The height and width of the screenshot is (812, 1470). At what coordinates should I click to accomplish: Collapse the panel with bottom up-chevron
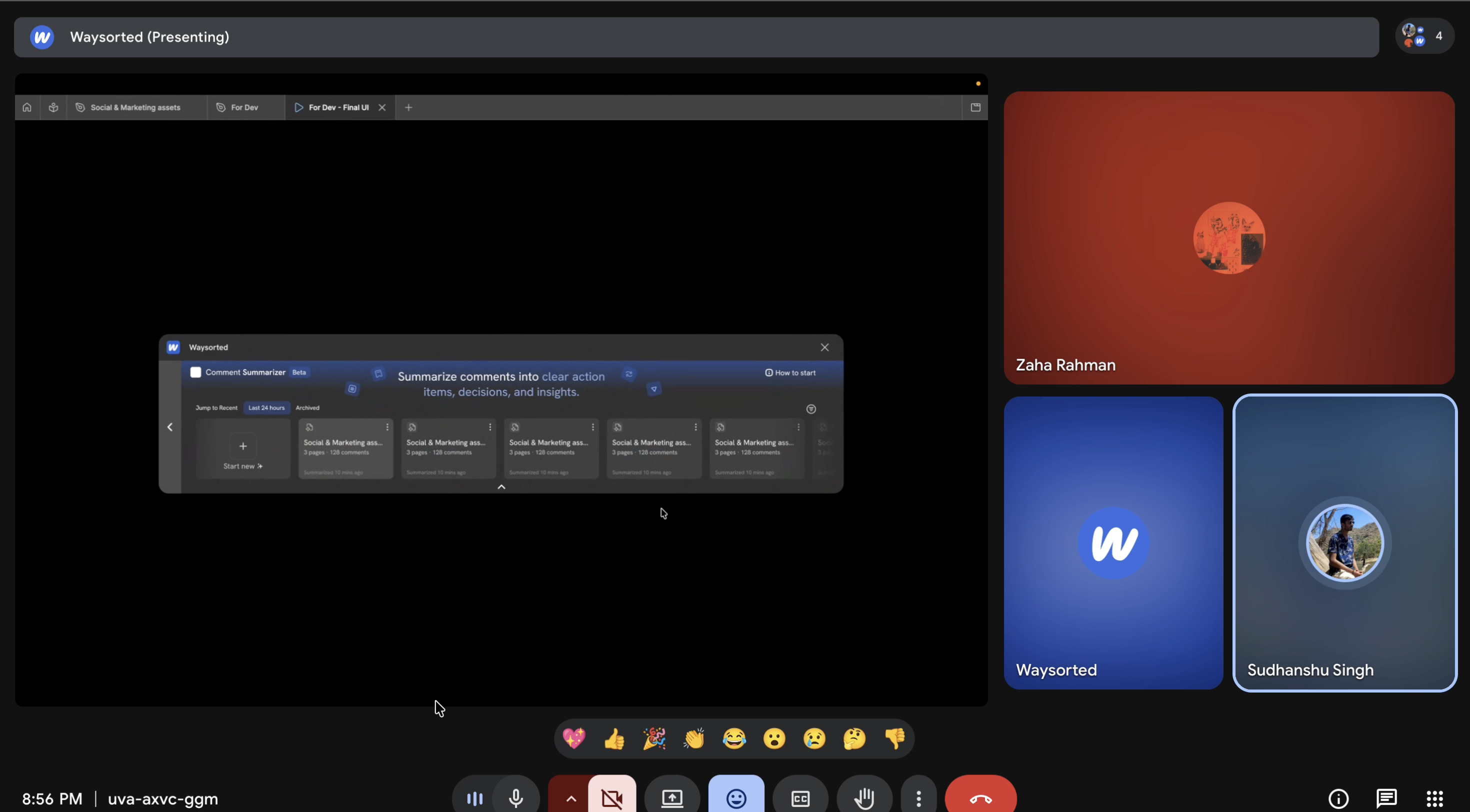tap(501, 486)
